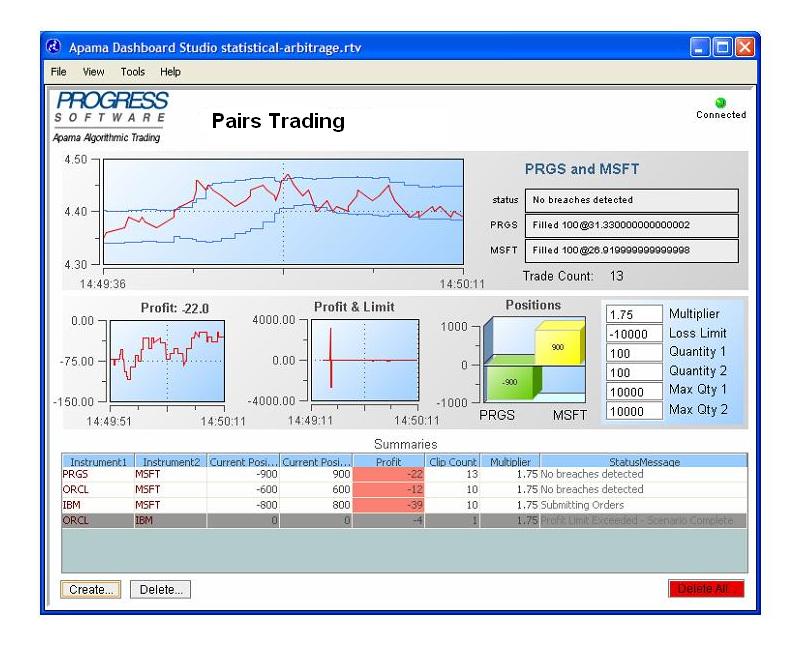The image size is (808, 650).
Task: Open the File menu
Action: coord(58,72)
